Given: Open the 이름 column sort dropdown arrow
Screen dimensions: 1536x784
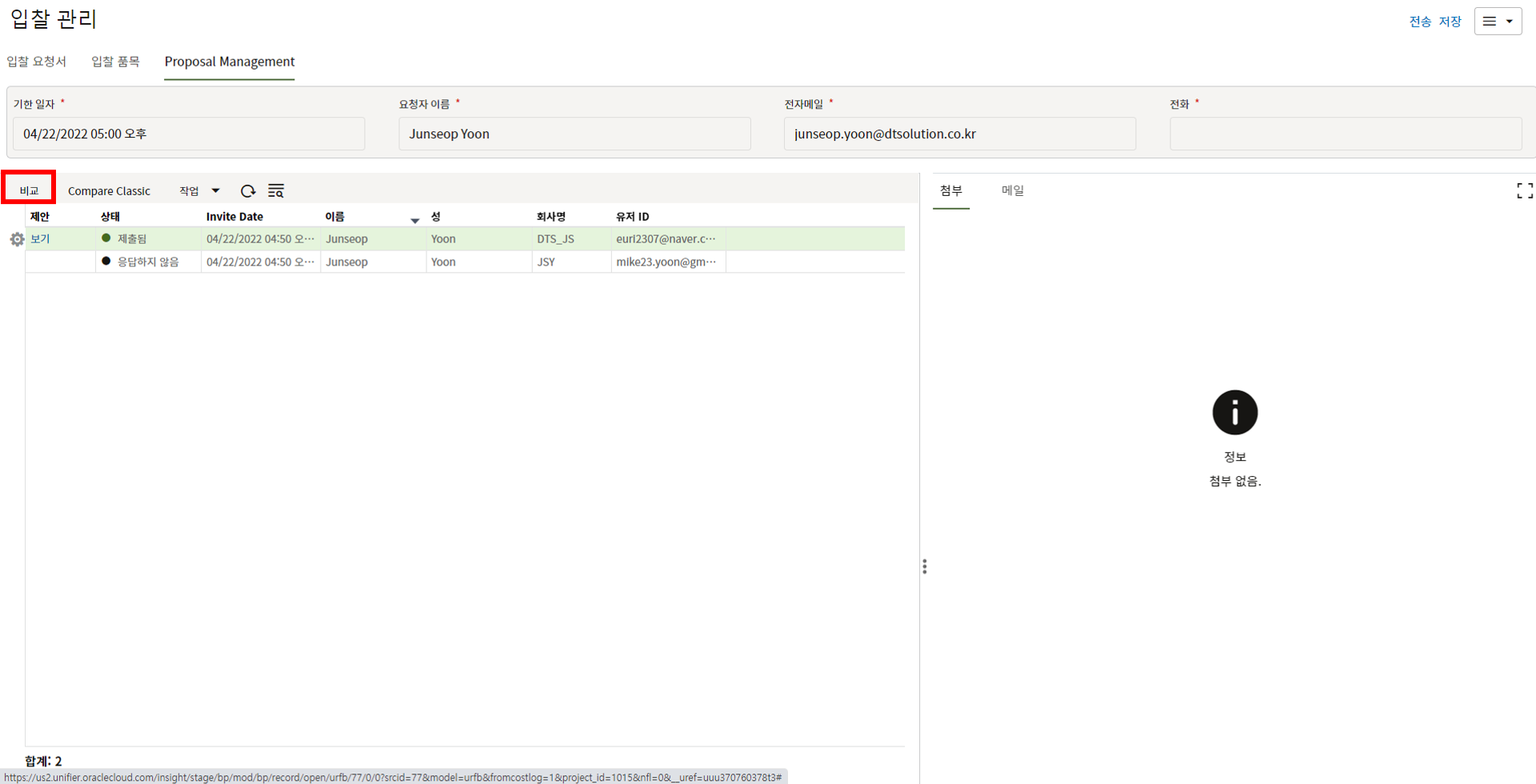Looking at the screenshot, I should (414, 220).
